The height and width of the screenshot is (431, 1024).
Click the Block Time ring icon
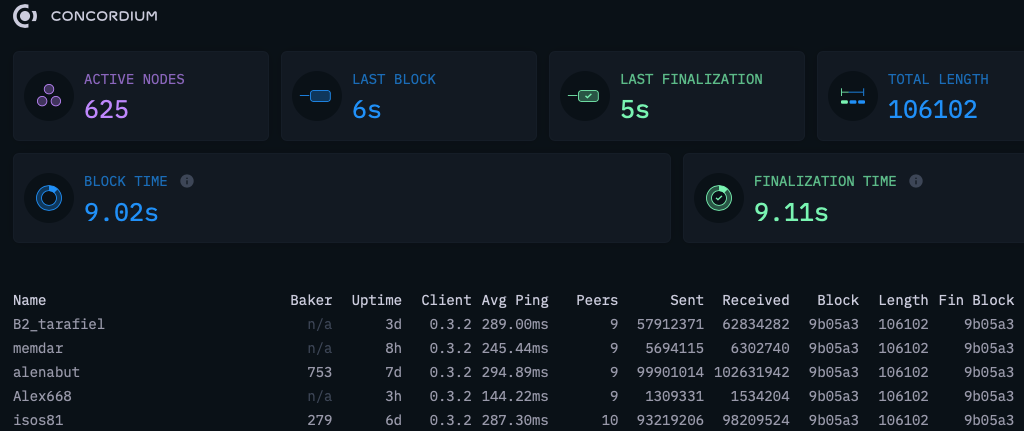(49, 198)
